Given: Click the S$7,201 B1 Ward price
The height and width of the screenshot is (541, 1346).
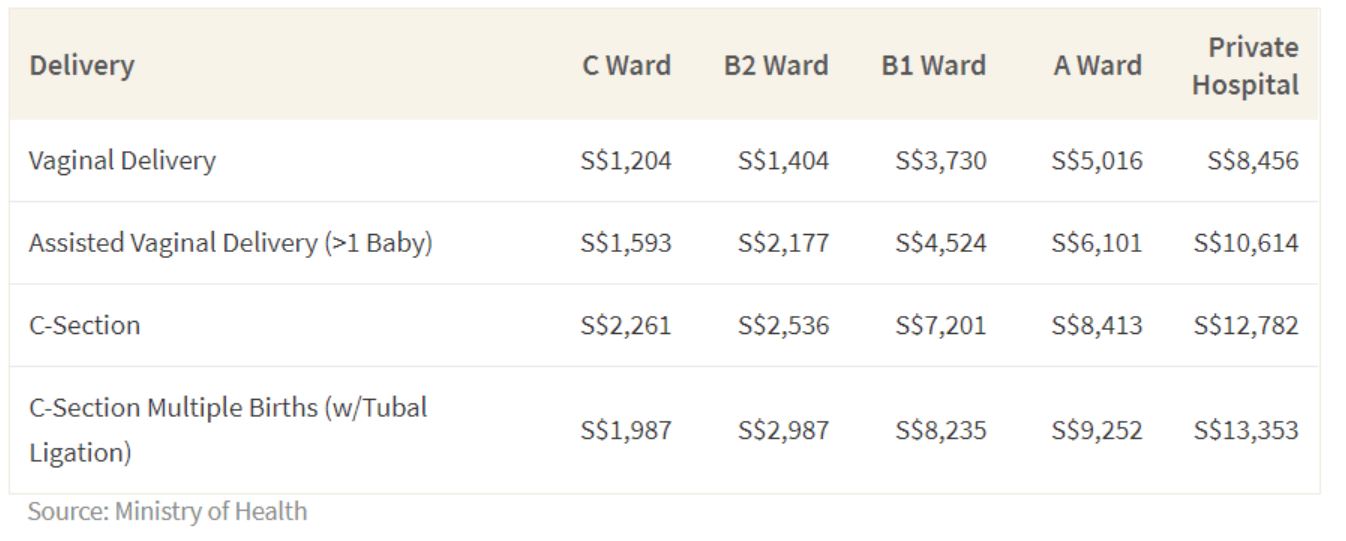Looking at the screenshot, I should [x=940, y=326].
